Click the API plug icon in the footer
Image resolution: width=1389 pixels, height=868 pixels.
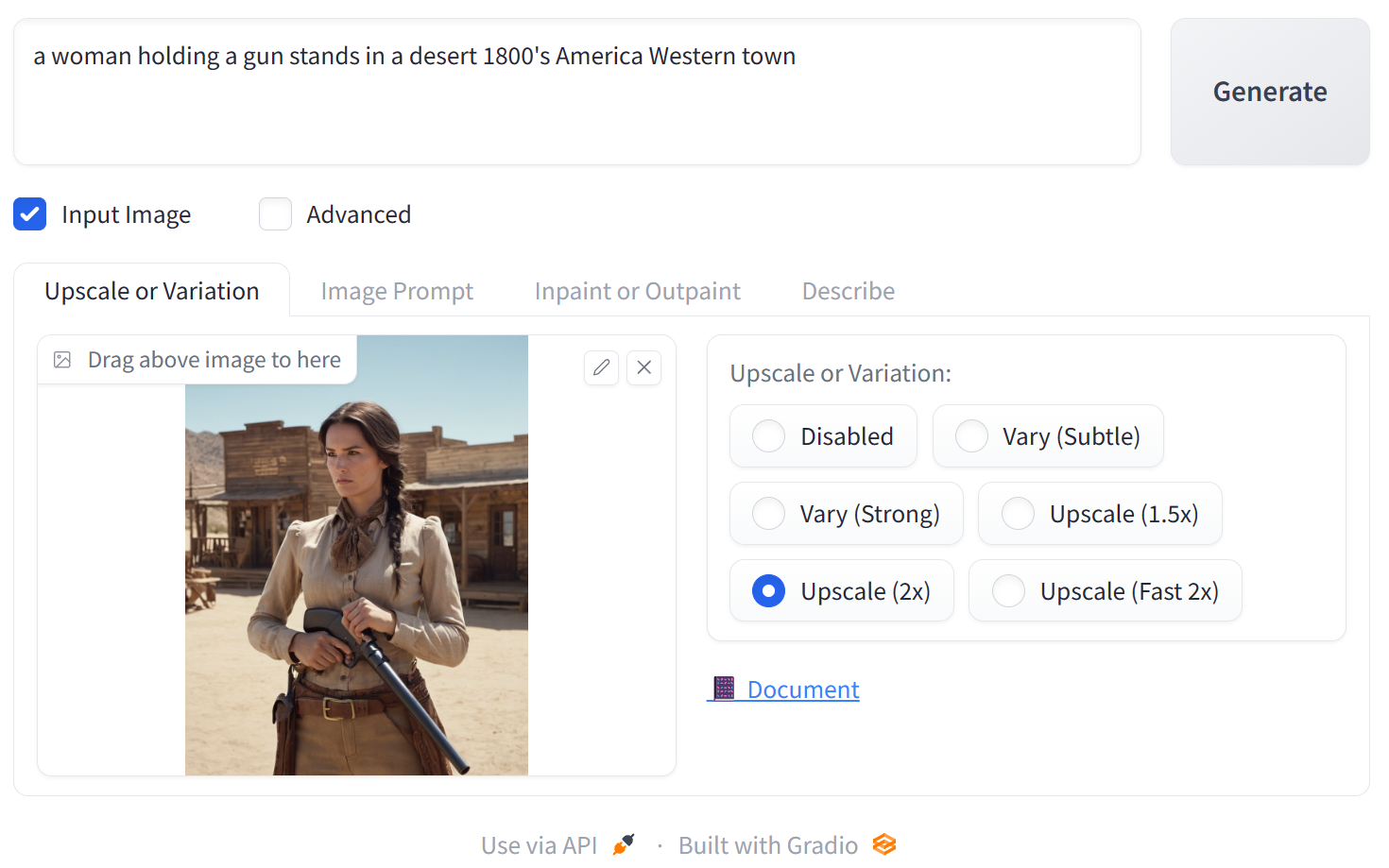point(624,844)
